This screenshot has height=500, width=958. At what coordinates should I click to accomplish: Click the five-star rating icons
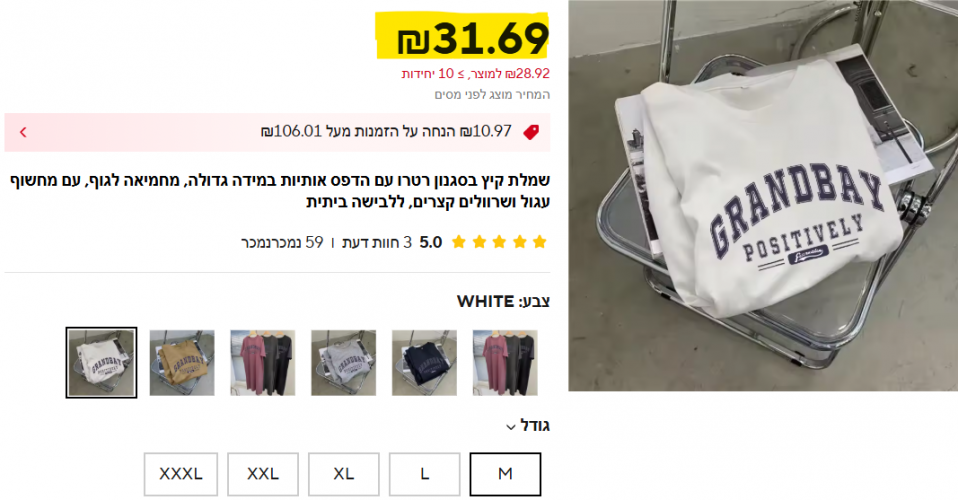tap(499, 242)
